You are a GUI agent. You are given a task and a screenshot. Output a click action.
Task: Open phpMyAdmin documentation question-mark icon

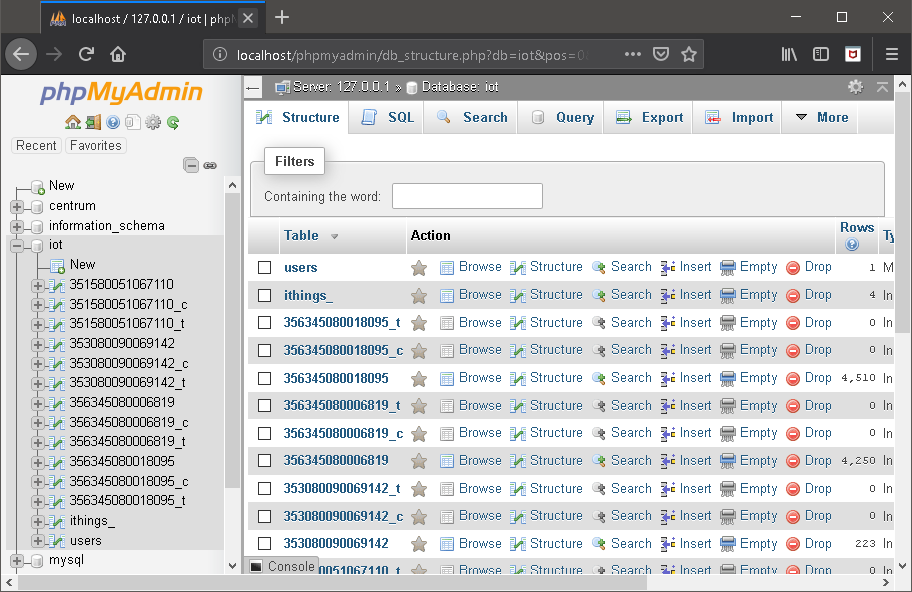coord(113,122)
